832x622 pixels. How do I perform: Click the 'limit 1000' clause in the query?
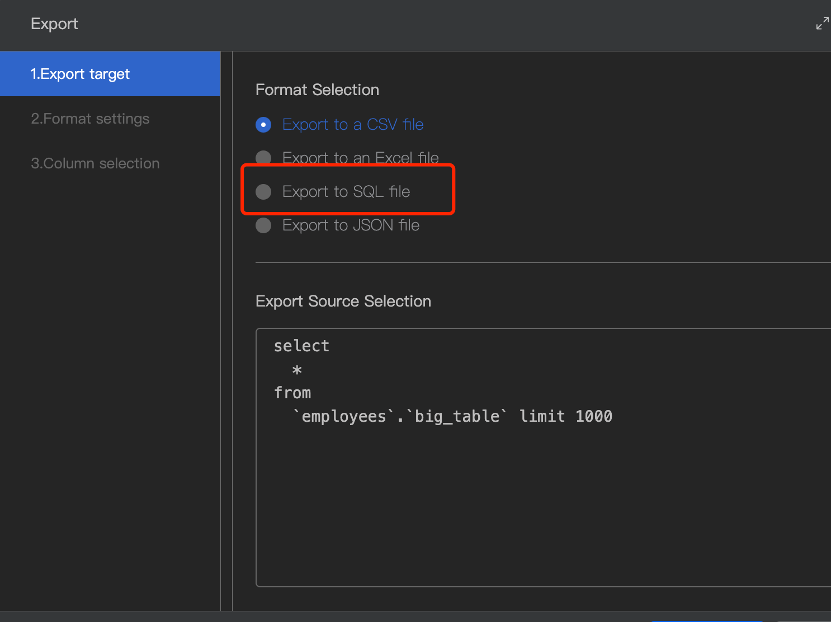tap(566, 416)
